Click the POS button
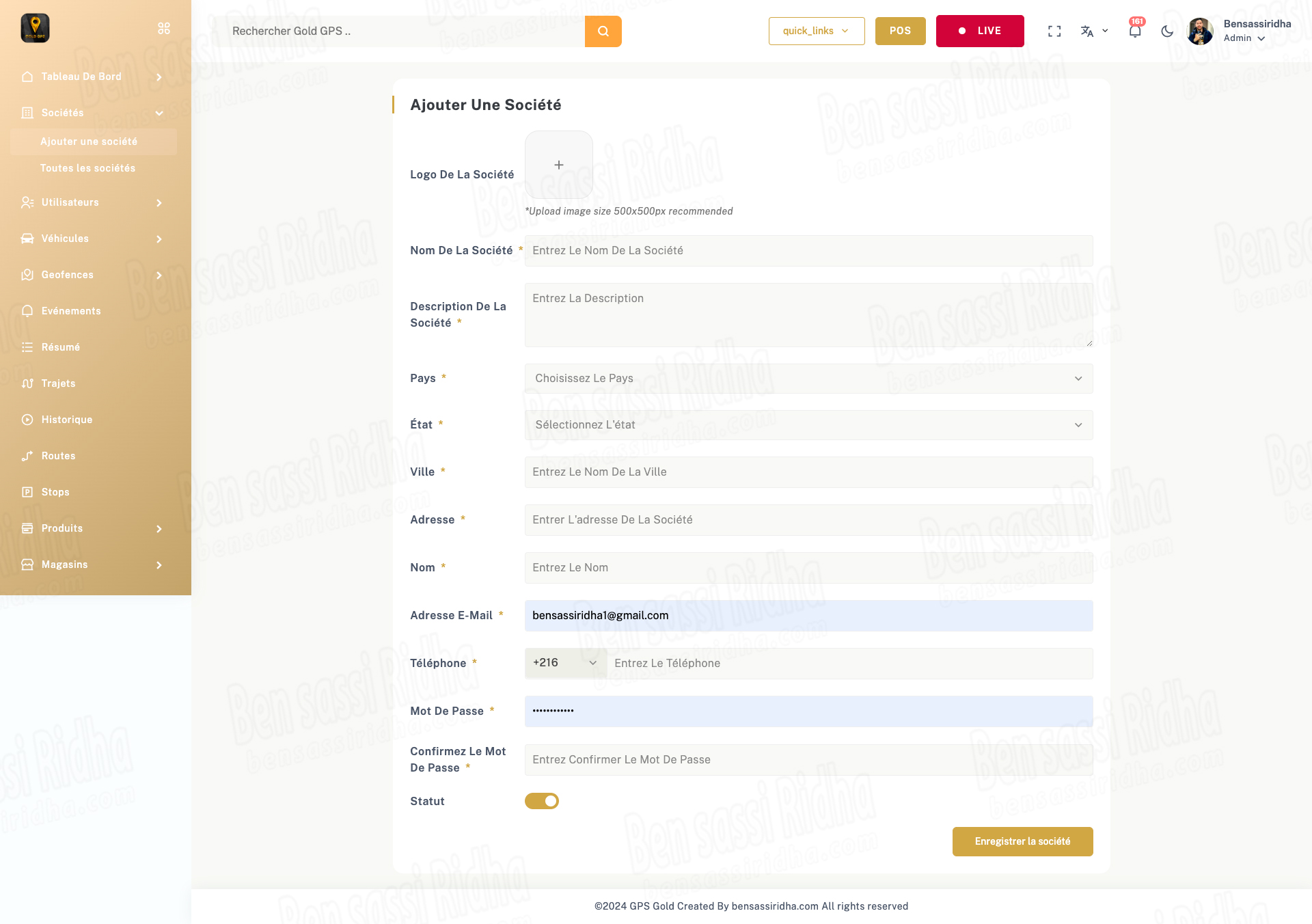Viewport: 1312px width, 924px height. coord(900,31)
